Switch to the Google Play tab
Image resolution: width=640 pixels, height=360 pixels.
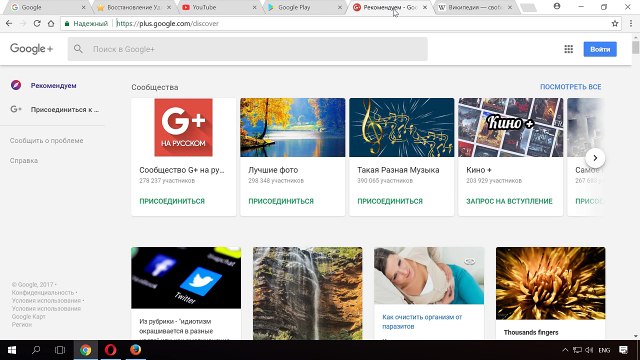coord(304,7)
